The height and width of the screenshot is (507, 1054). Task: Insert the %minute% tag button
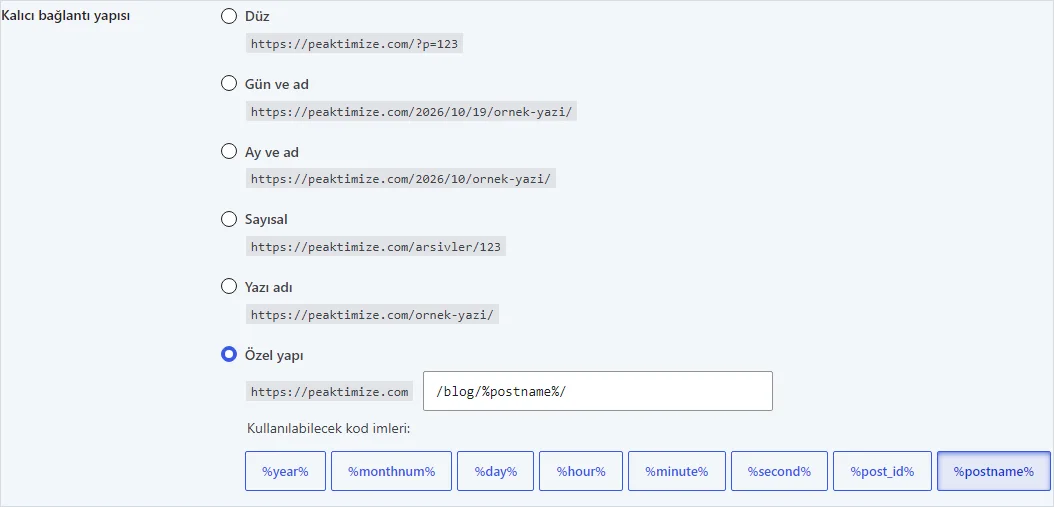[x=677, y=471]
